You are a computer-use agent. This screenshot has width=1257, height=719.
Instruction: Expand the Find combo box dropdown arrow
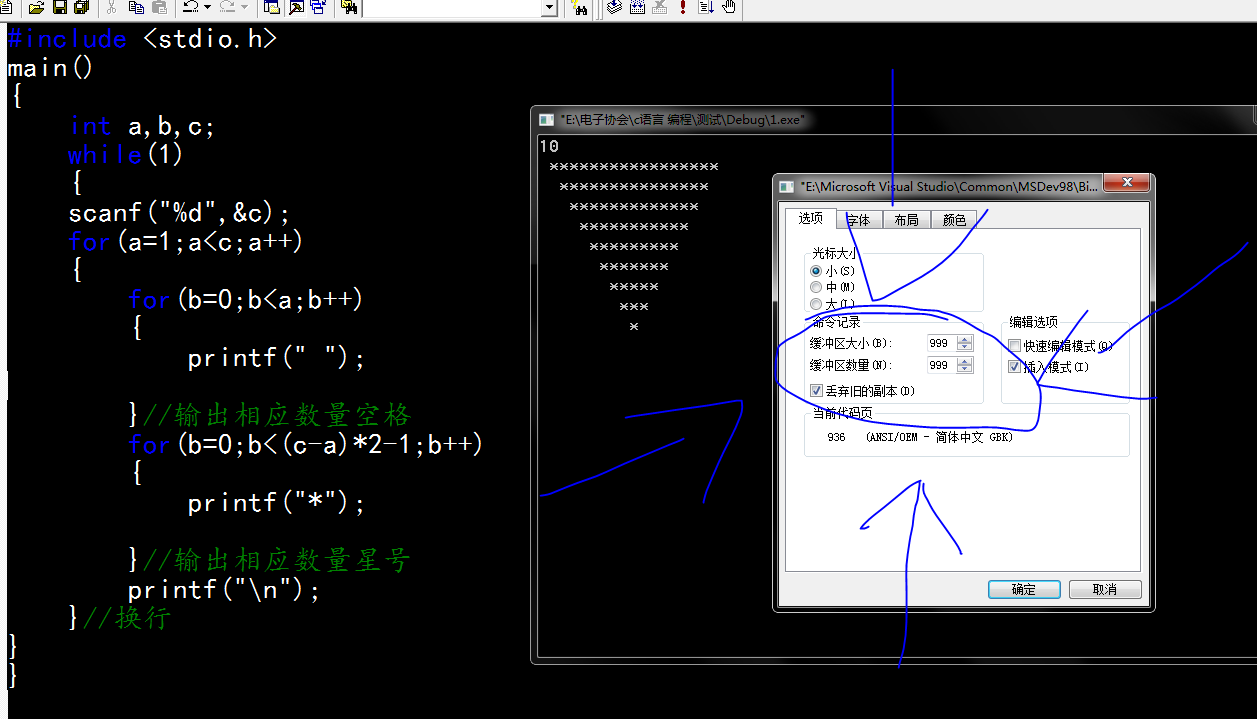pos(549,8)
